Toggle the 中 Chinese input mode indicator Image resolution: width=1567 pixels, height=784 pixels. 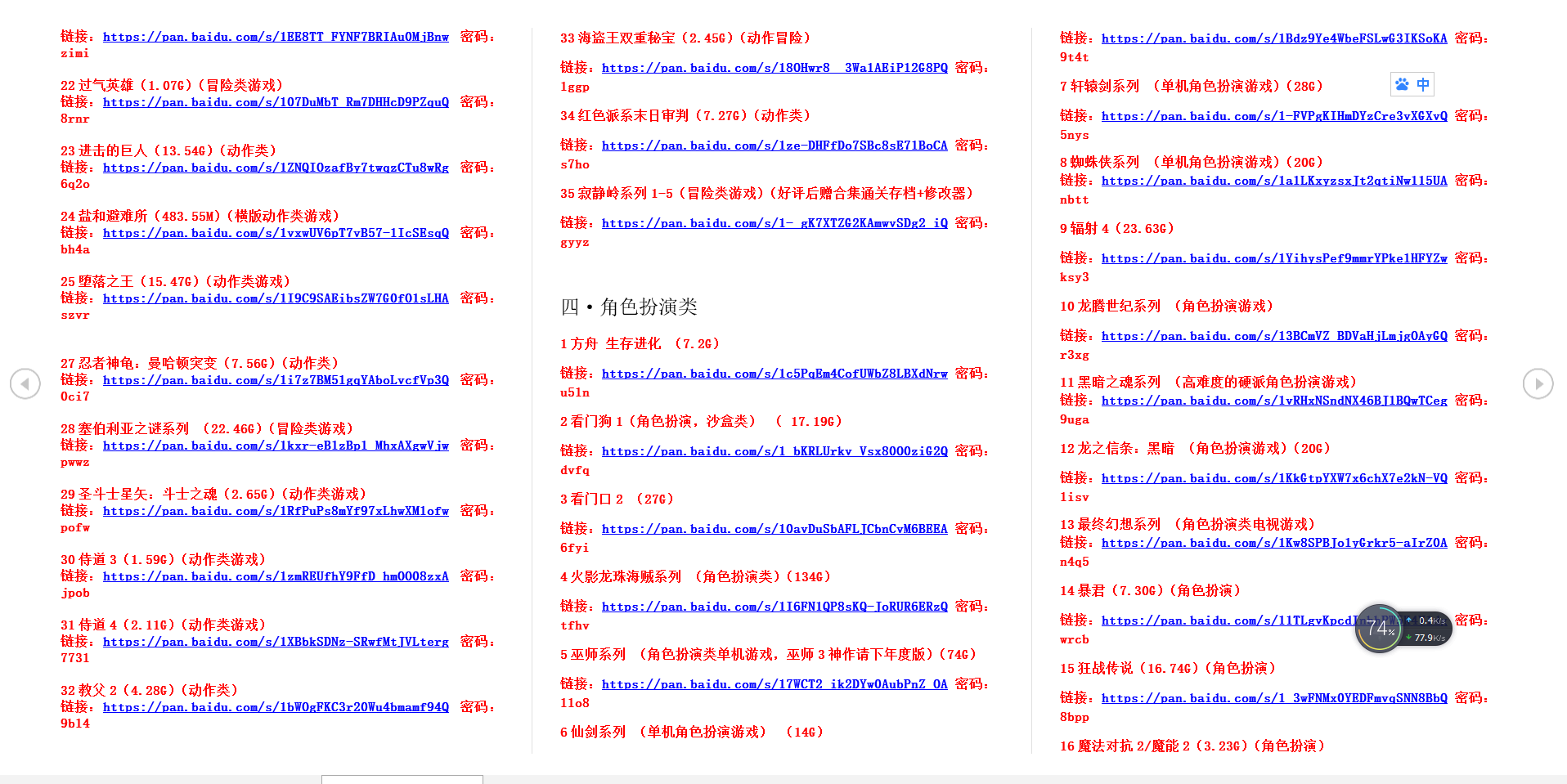tap(1423, 84)
